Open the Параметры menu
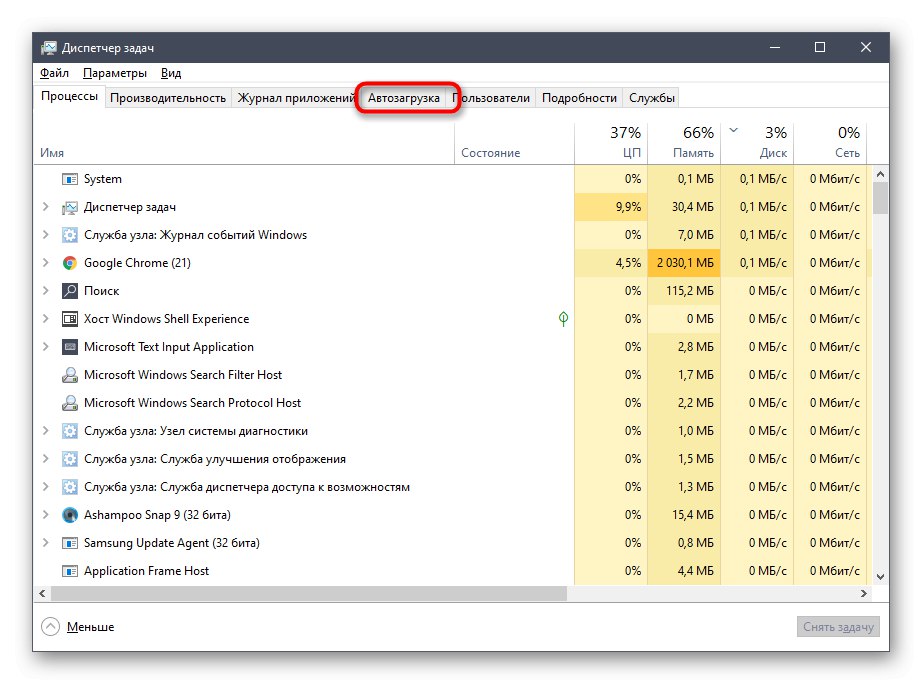This screenshot has height=684, width=922. pyautogui.click(x=115, y=73)
